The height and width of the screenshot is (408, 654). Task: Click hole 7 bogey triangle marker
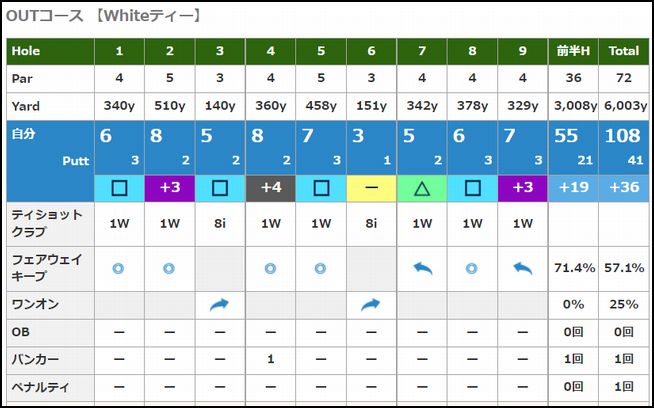(x=422, y=186)
